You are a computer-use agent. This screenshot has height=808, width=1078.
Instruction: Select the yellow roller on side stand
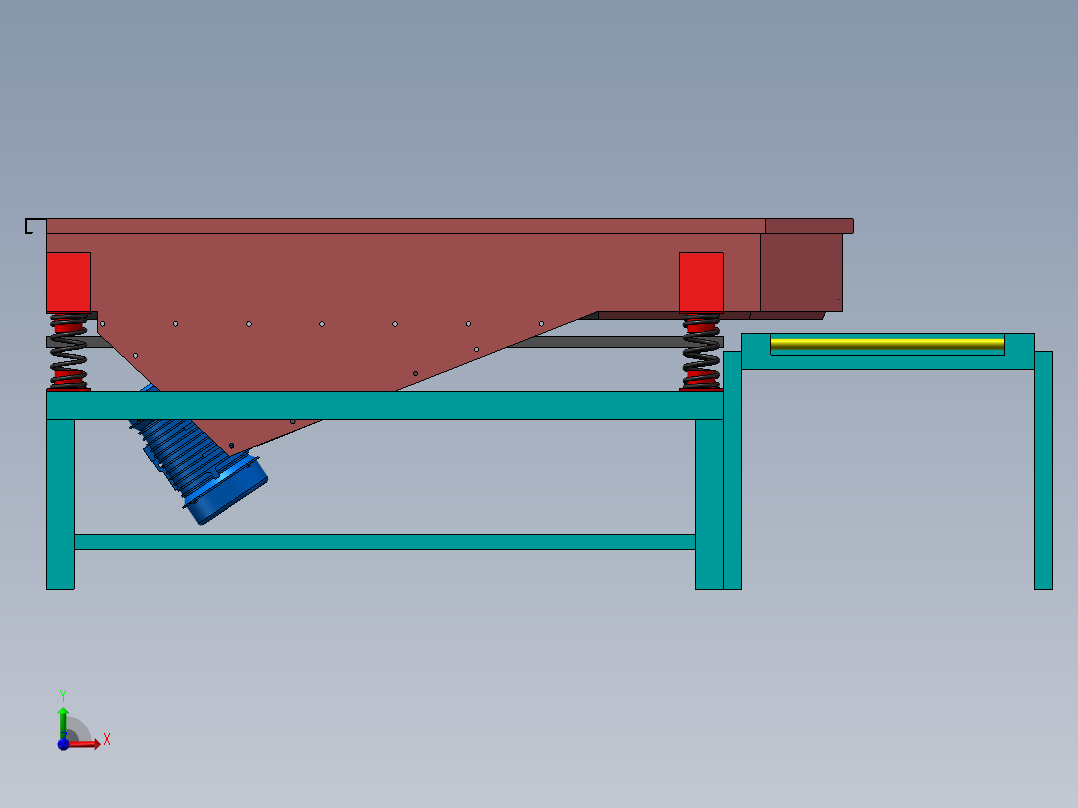pyautogui.click(x=887, y=344)
